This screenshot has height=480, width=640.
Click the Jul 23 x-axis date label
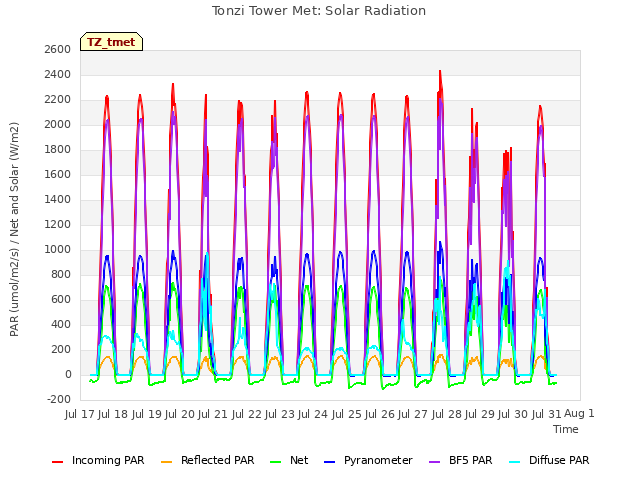tap(280, 414)
